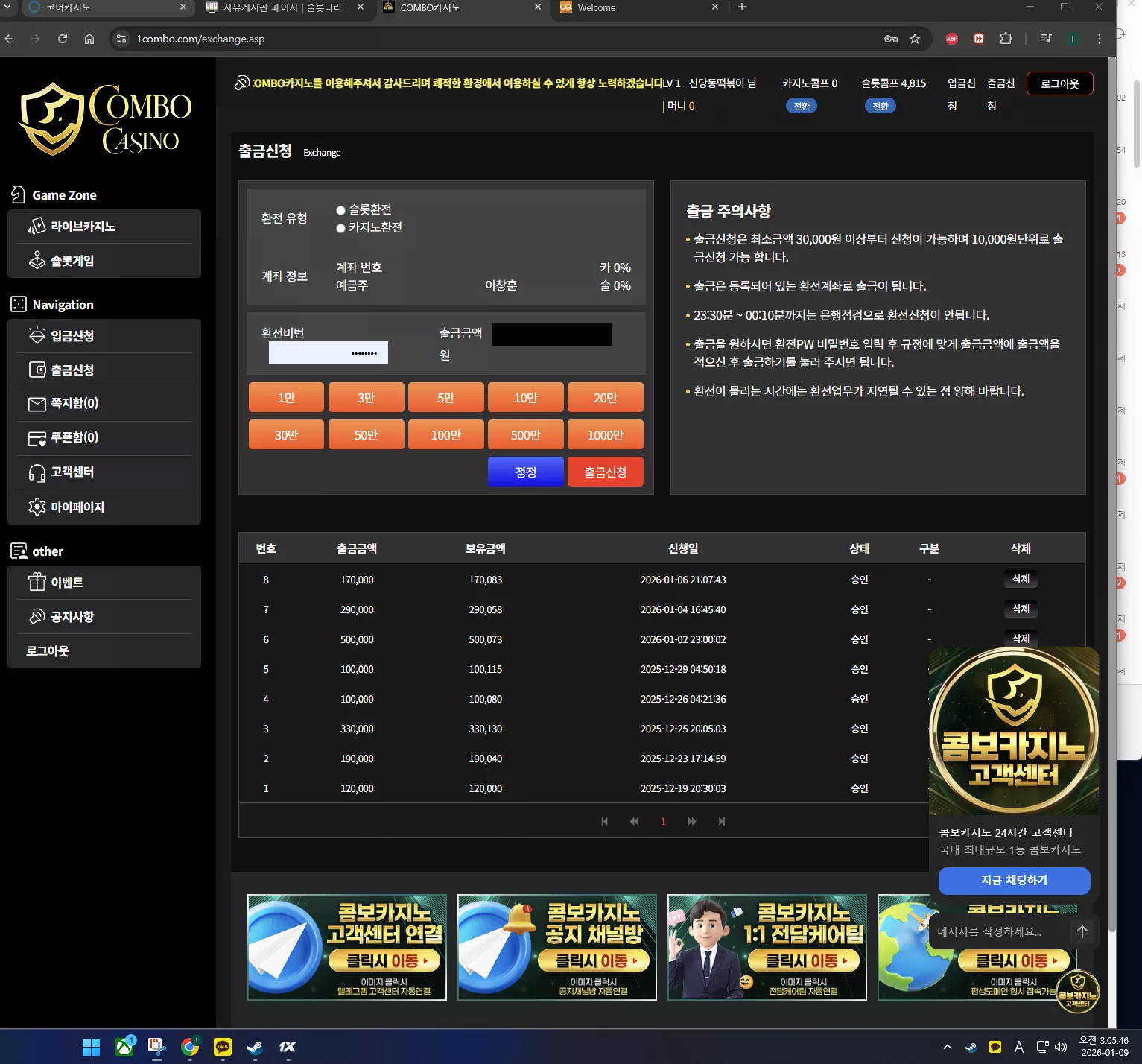
Task: Delete withdrawal row 8 with 삭제
Action: point(1021,579)
